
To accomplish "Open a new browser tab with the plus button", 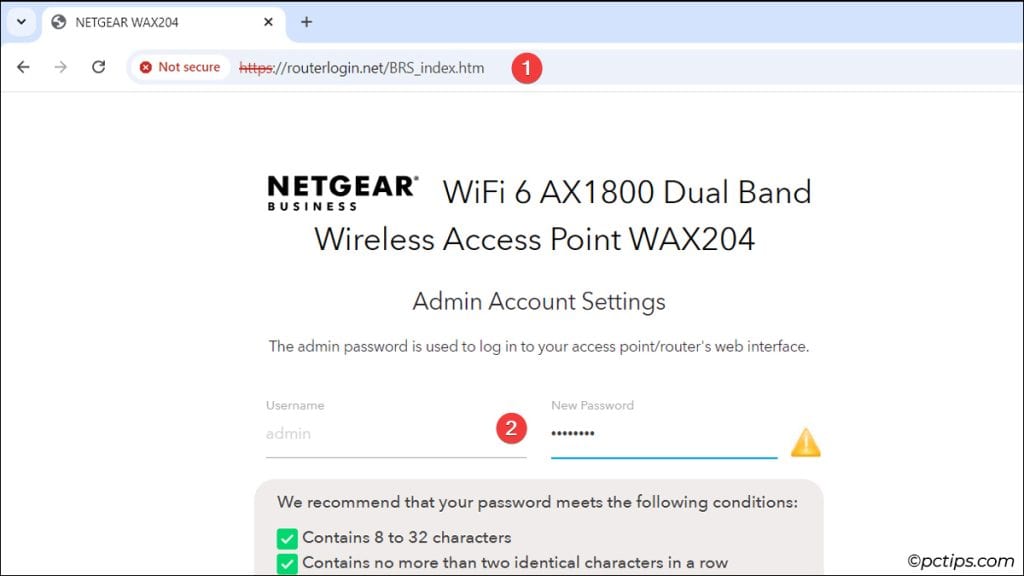I will coord(306,21).
